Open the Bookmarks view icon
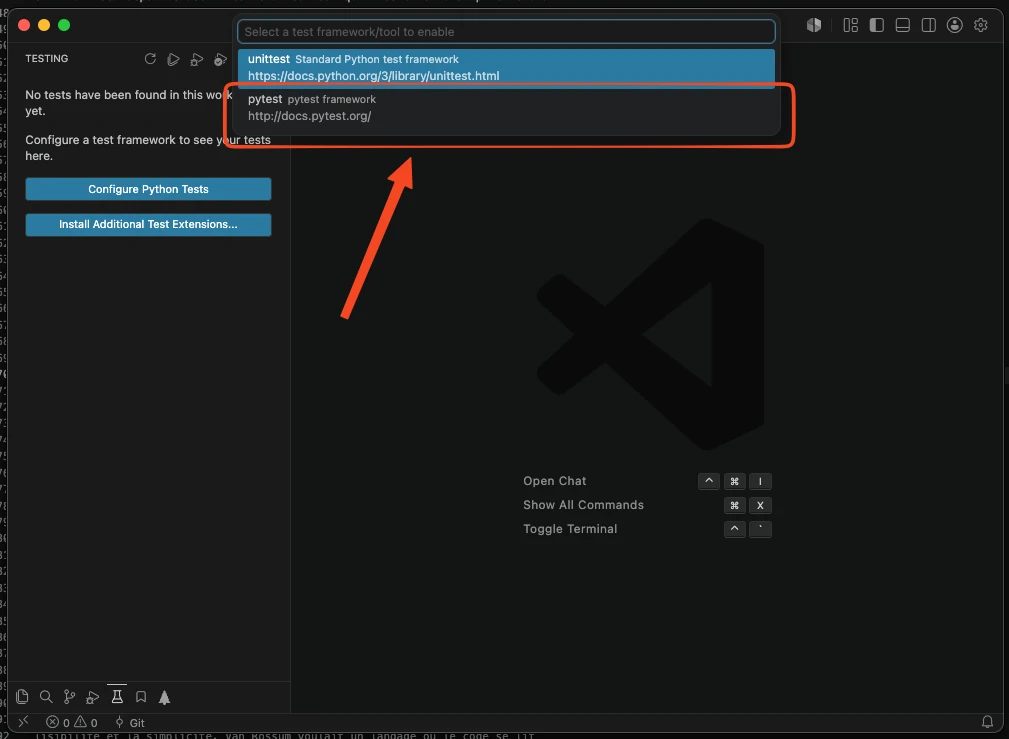 click(x=141, y=697)
